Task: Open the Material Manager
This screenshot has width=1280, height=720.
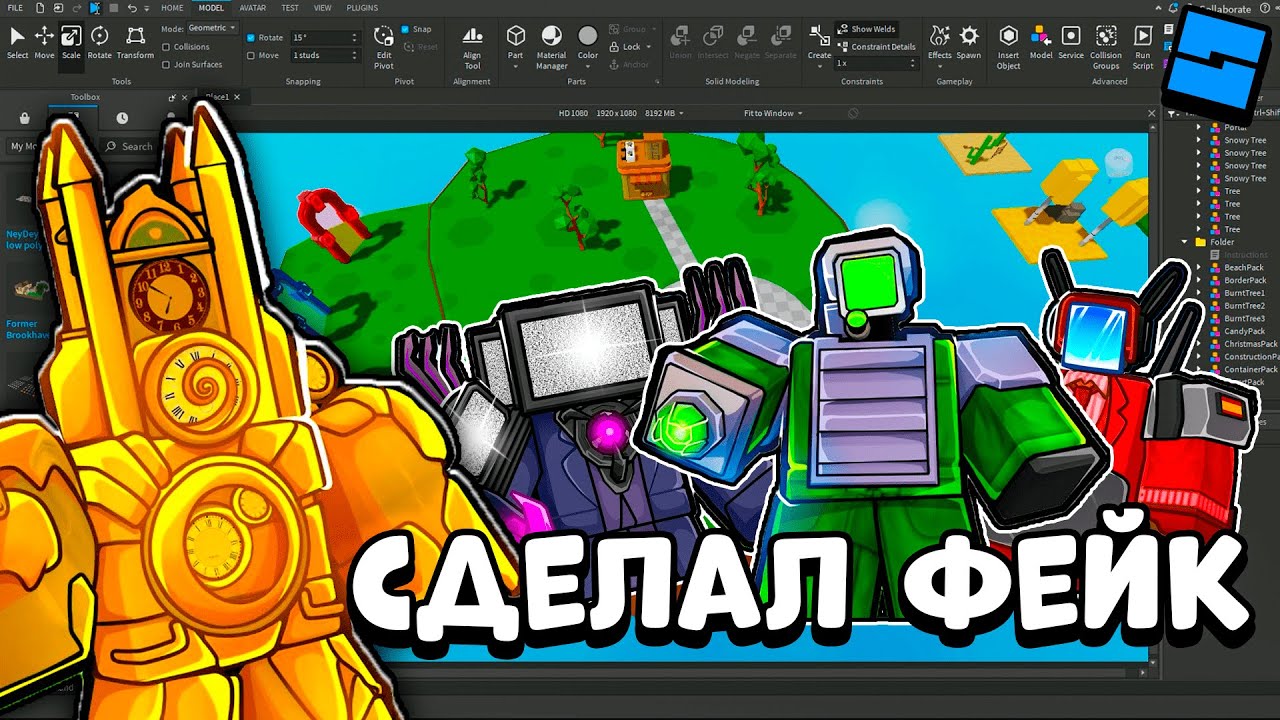Action: [551, 46]
